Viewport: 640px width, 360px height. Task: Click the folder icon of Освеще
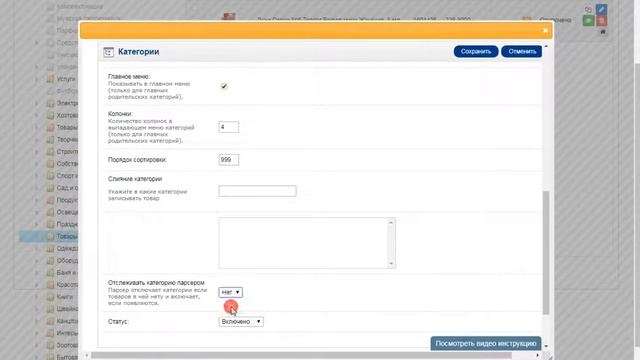[x=50, y=212]
